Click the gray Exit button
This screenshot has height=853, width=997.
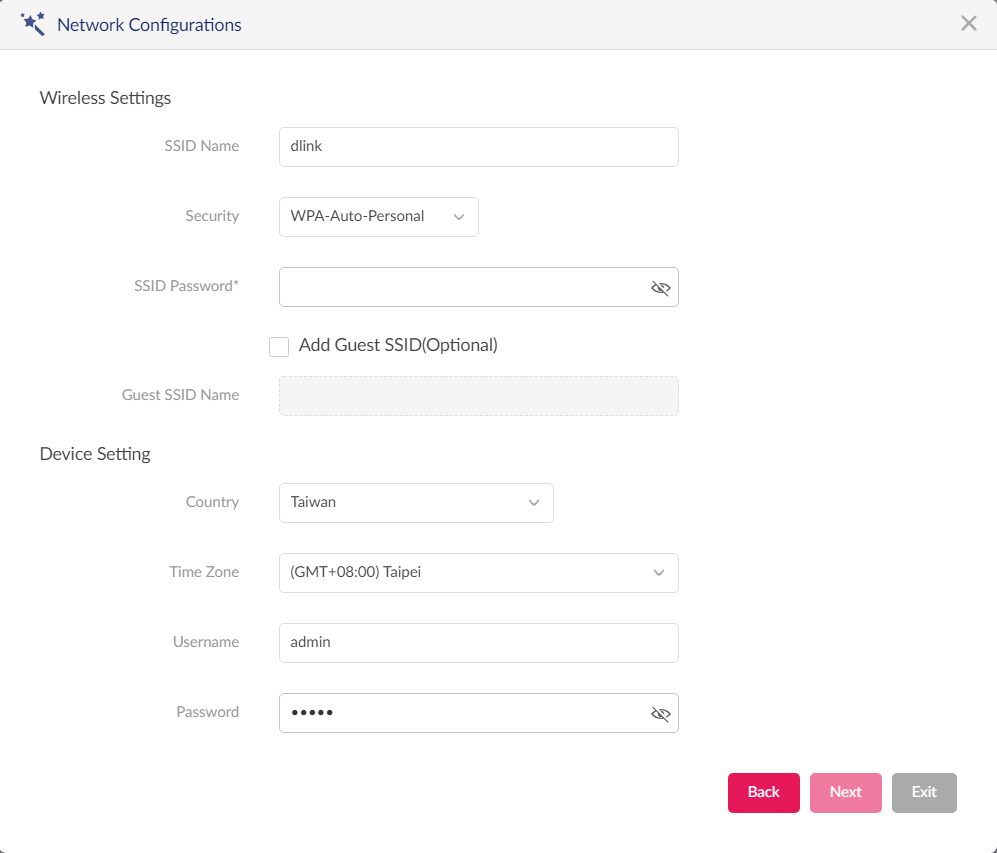[x=924, y=793]
